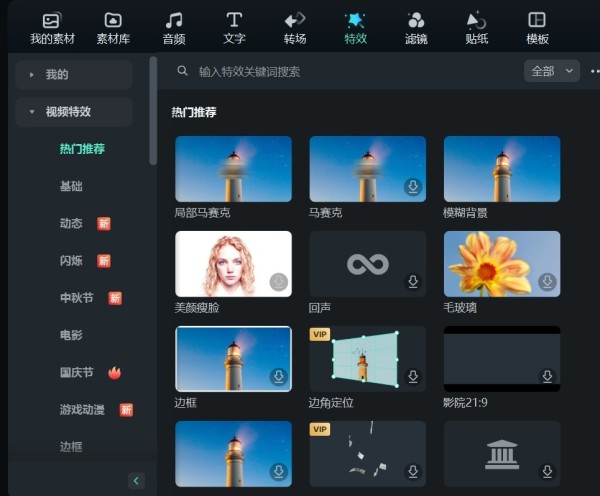Download the 美颜瘦脸 effect
Screen dimensions: 600x496
[x=279, y=282]
